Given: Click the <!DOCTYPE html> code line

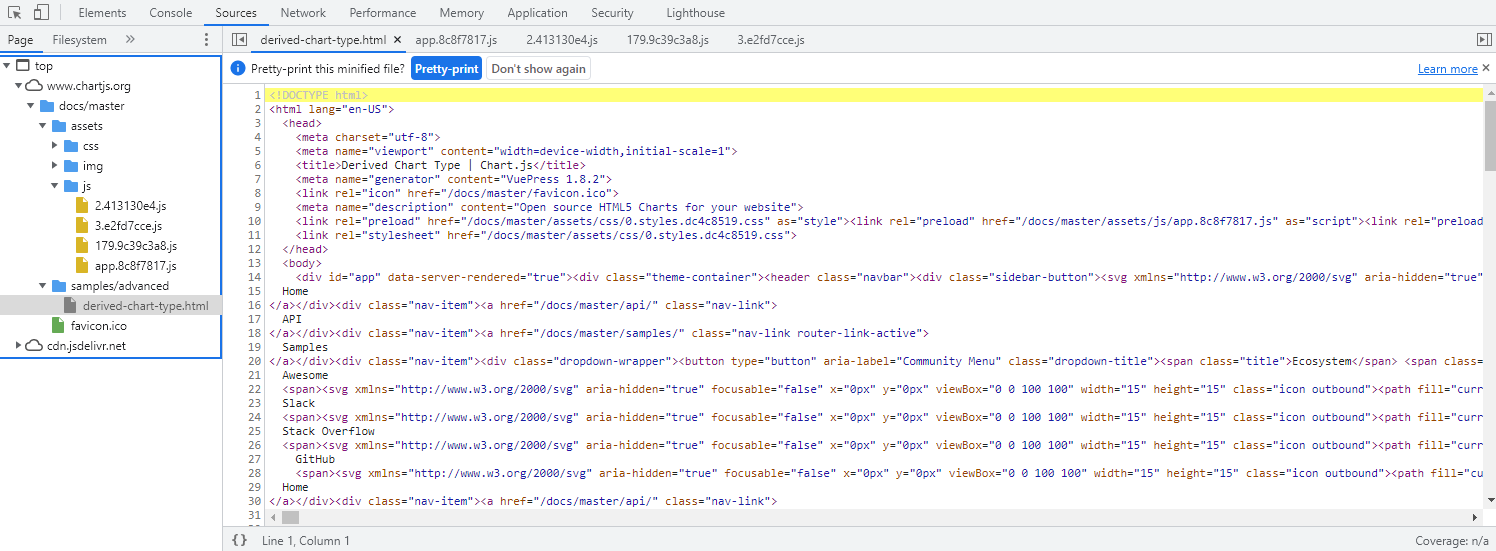Looking at the screenshot, I should [318, 95].
